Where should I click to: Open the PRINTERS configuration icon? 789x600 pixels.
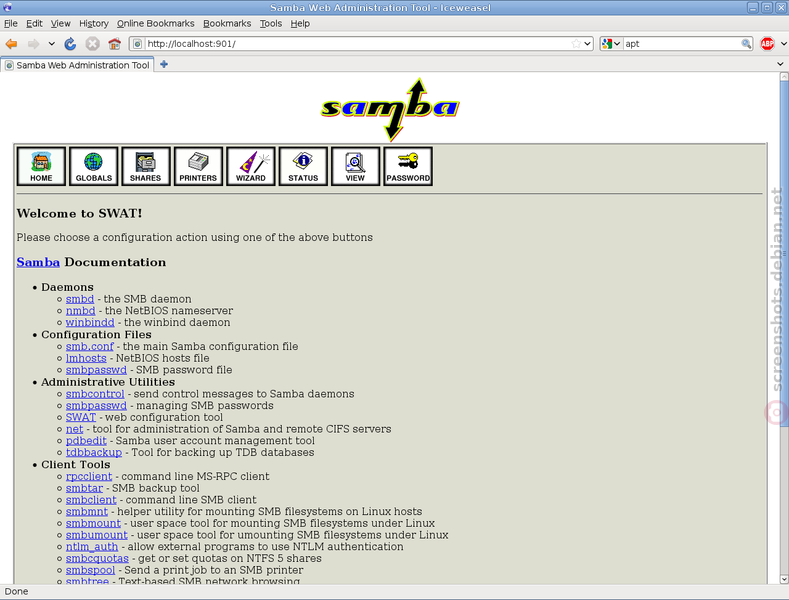(198, 166)
